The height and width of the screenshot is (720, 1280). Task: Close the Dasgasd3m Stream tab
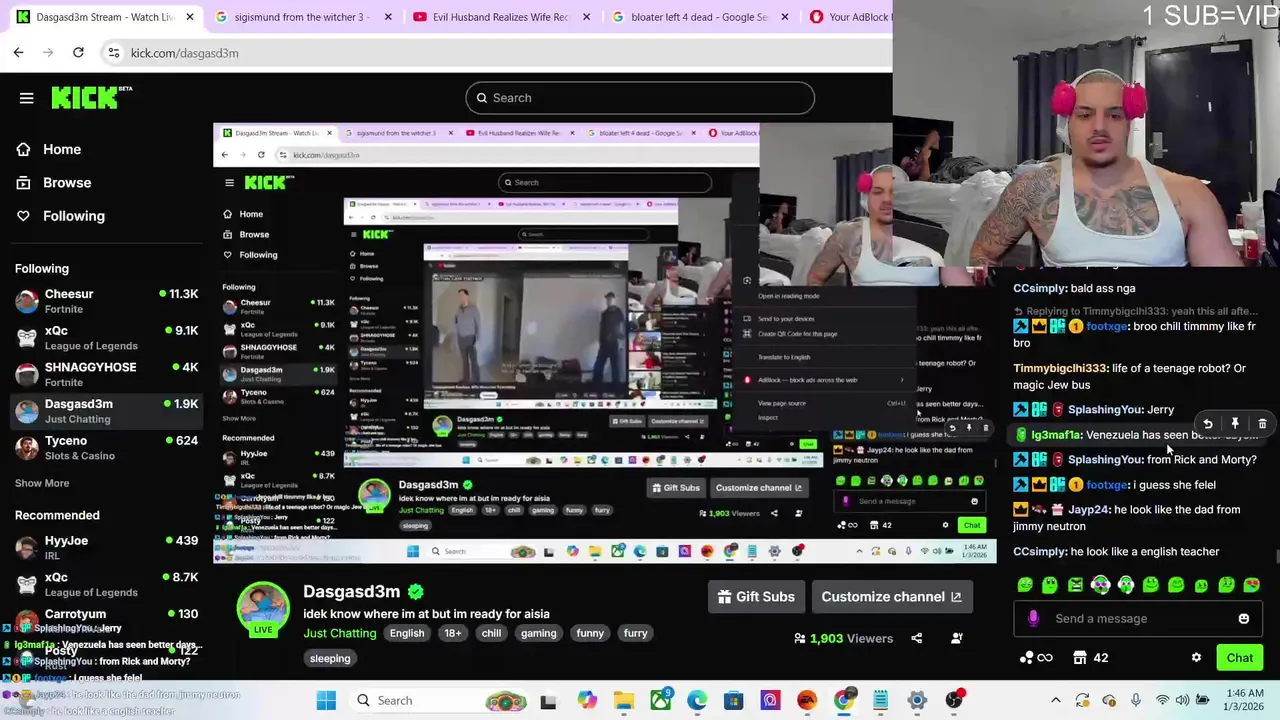(x=189, y=17)
